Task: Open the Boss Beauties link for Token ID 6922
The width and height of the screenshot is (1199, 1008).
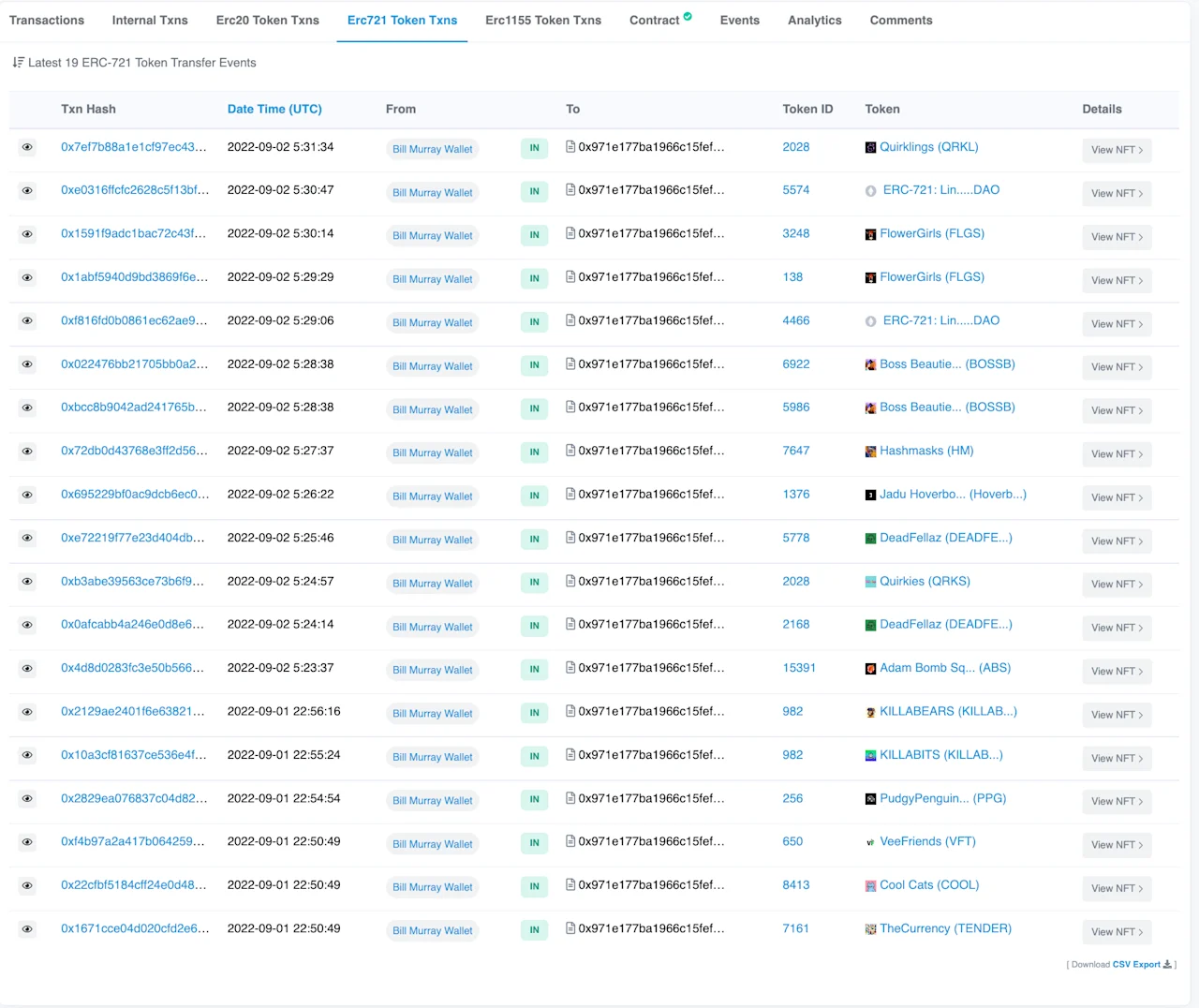Action: [x=947, y=364]
